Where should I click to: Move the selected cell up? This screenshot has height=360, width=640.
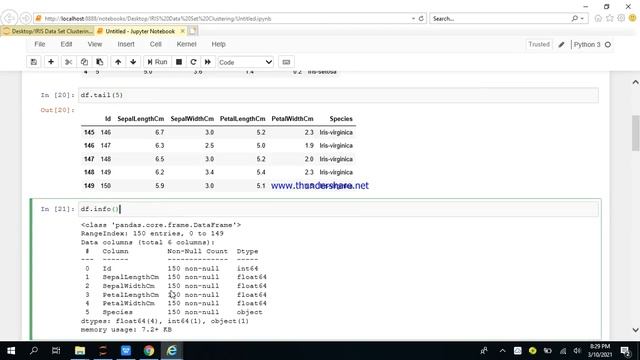118,62
